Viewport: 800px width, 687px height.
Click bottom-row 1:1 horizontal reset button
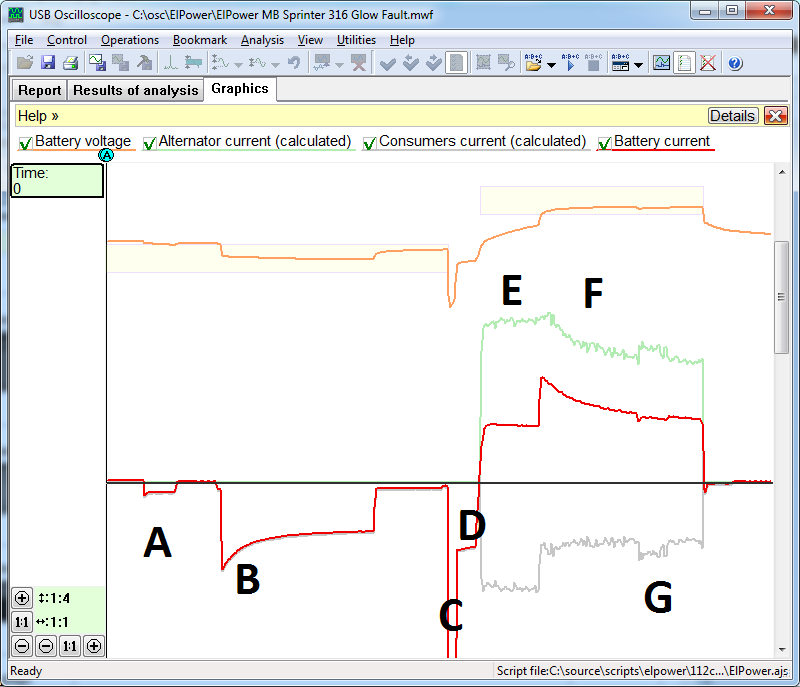[70, 646]
